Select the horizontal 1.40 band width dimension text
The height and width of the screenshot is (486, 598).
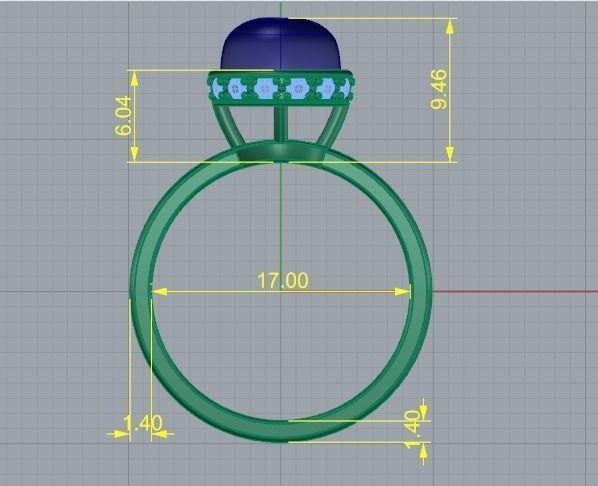[143, 423]
